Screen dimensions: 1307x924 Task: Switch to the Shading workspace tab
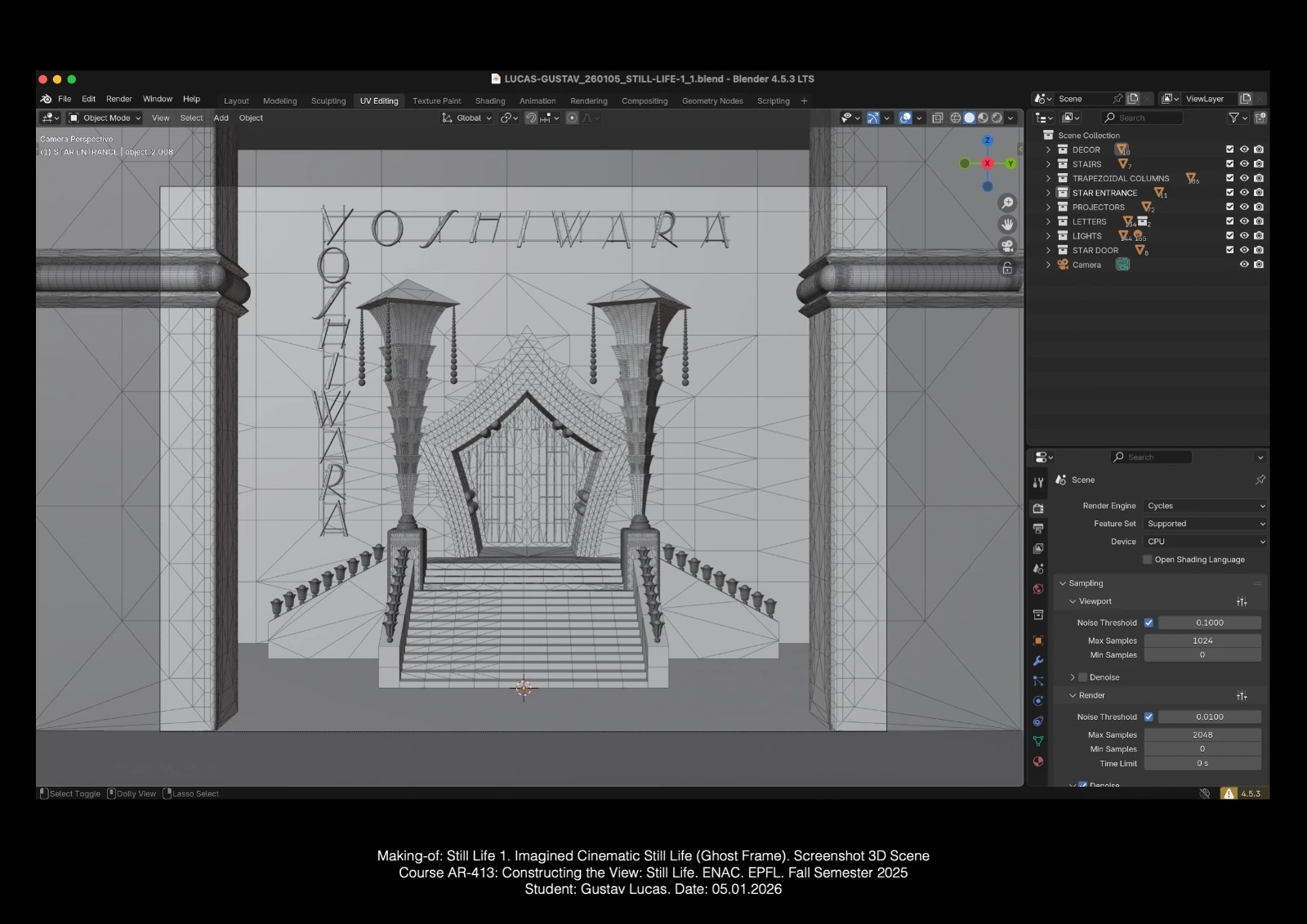click(x=490, y=101)
